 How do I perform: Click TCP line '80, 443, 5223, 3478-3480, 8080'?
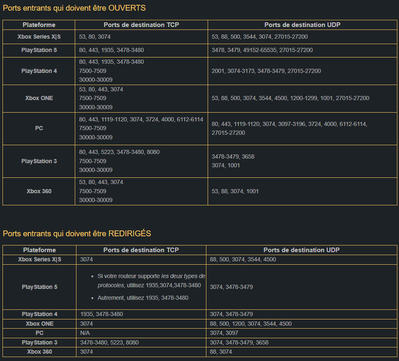[119, 152]
